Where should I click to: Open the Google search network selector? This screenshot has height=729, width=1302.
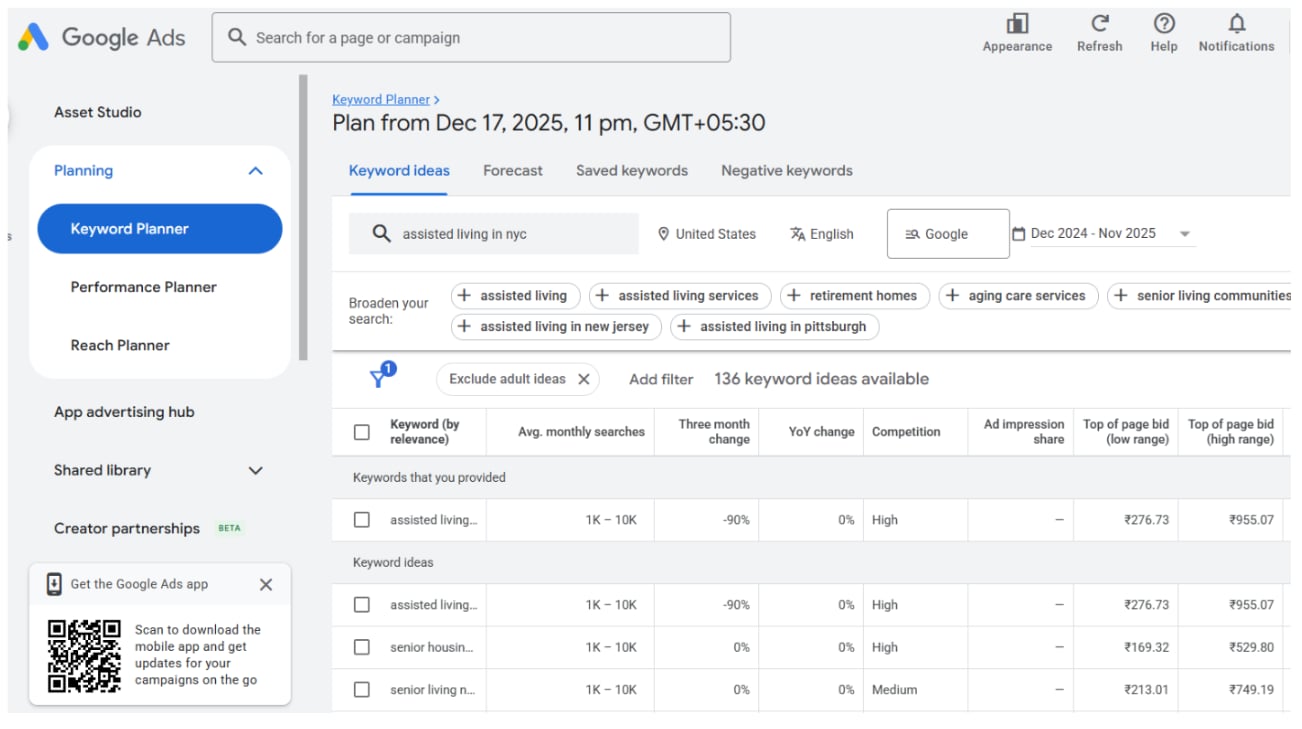[x=948, y=234]
